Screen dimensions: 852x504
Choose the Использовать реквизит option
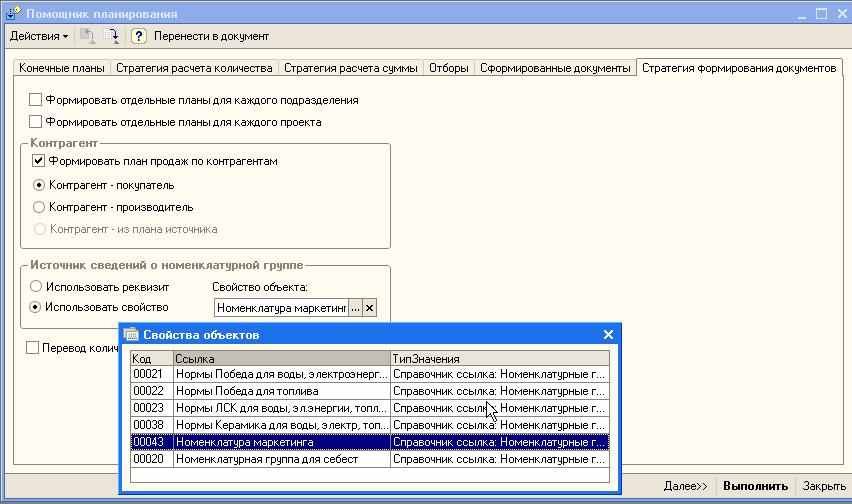click(x=36, y=286)
